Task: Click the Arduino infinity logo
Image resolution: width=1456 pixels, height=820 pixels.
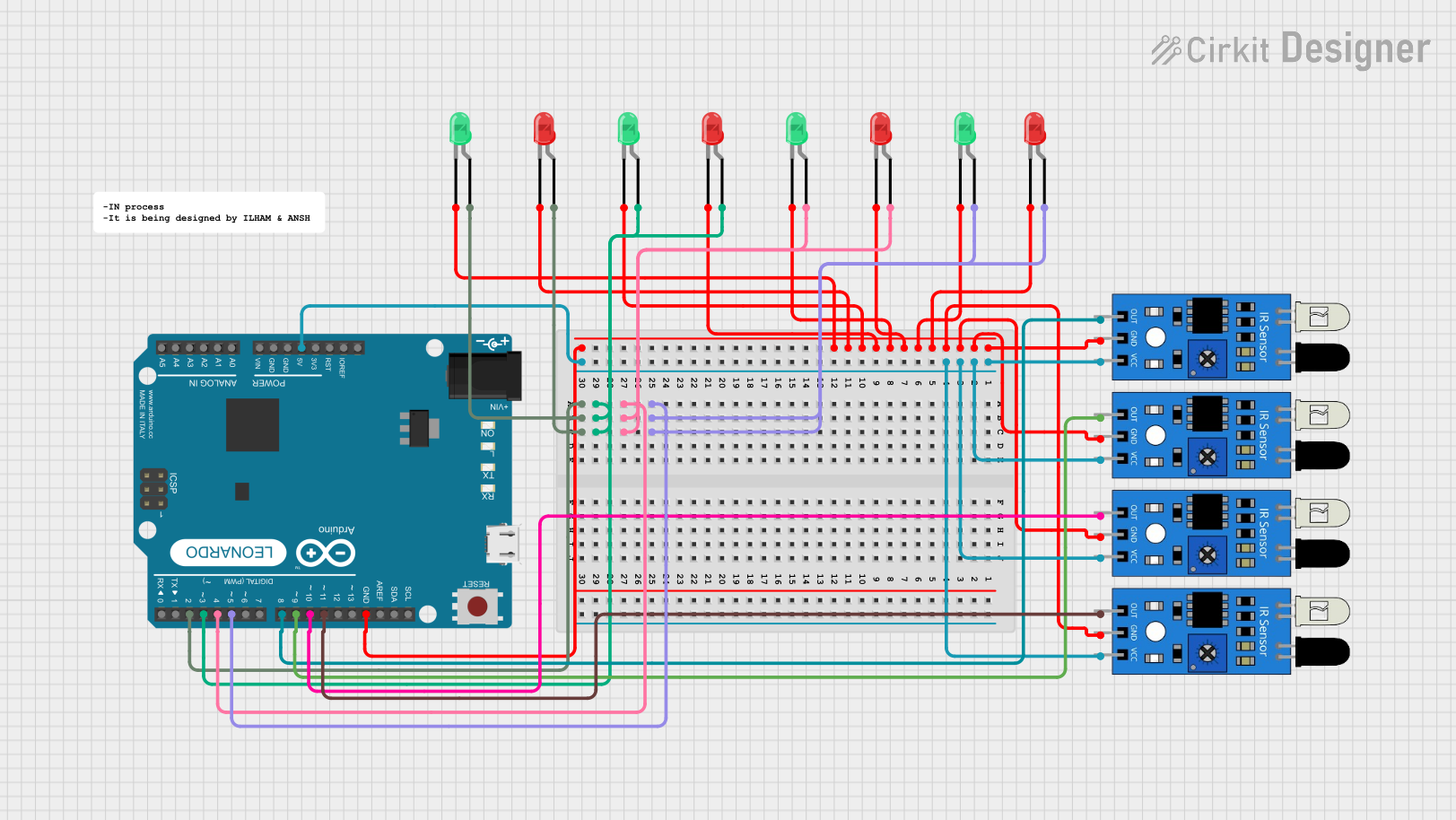Action: point(326,553)
